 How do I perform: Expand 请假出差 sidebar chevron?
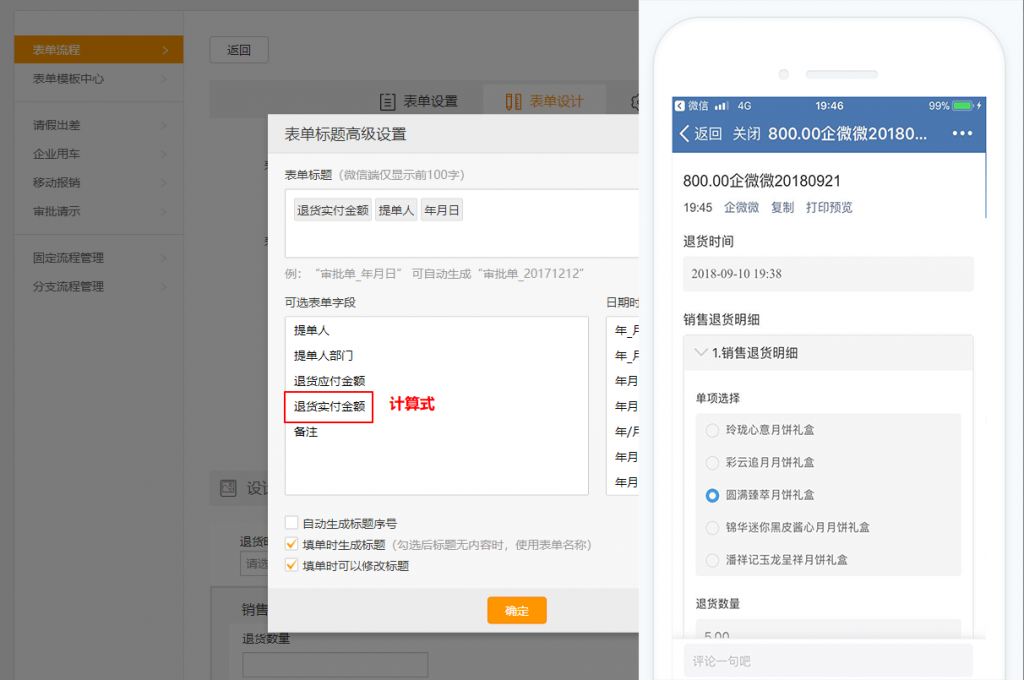164,126
